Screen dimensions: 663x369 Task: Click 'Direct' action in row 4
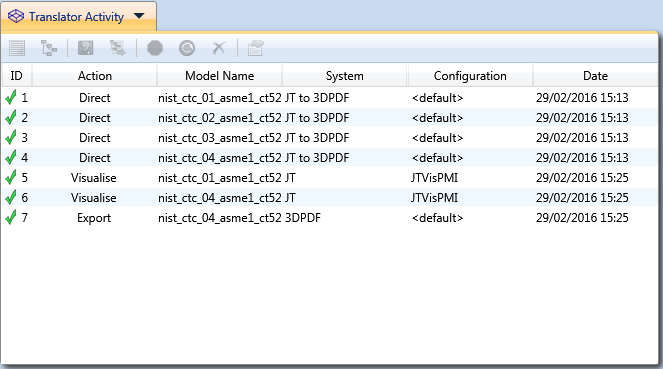pyautogui.click(x=95, y=158)
